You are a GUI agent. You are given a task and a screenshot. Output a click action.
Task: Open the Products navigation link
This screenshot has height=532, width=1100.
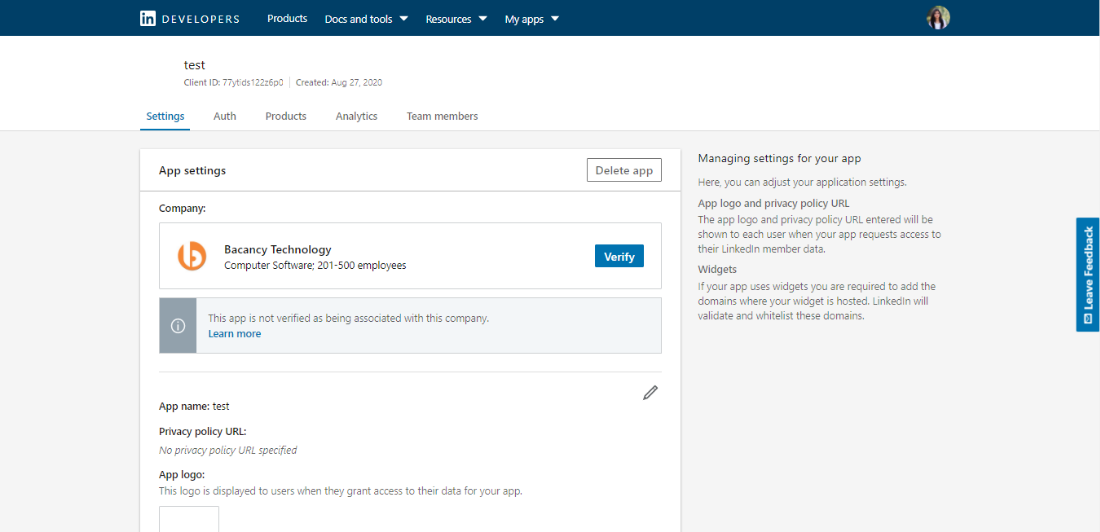coord(287,18)
